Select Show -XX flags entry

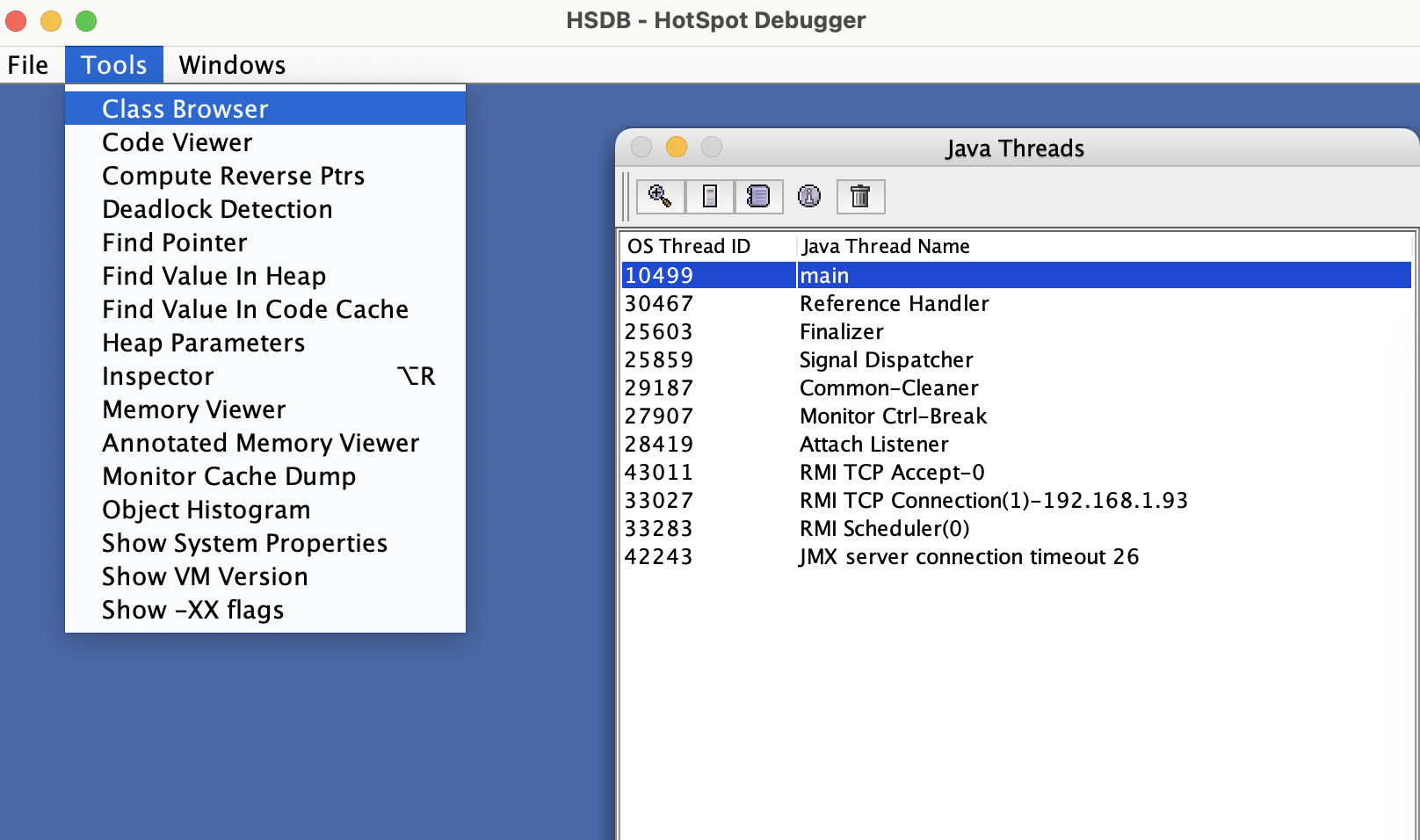coord(265,610)
